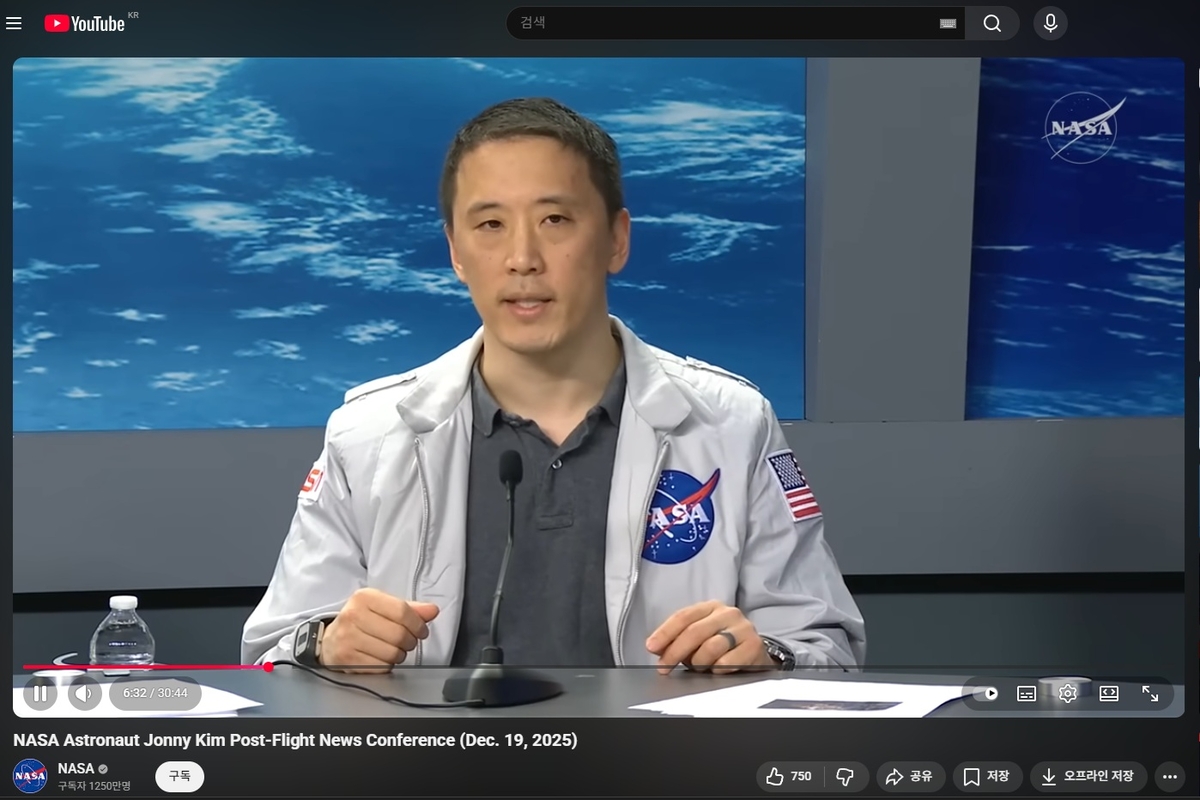The width and height of the screenshot is (1200, 800).
Task: Click the 구독 subscribe button
Action: click(179, 776)
